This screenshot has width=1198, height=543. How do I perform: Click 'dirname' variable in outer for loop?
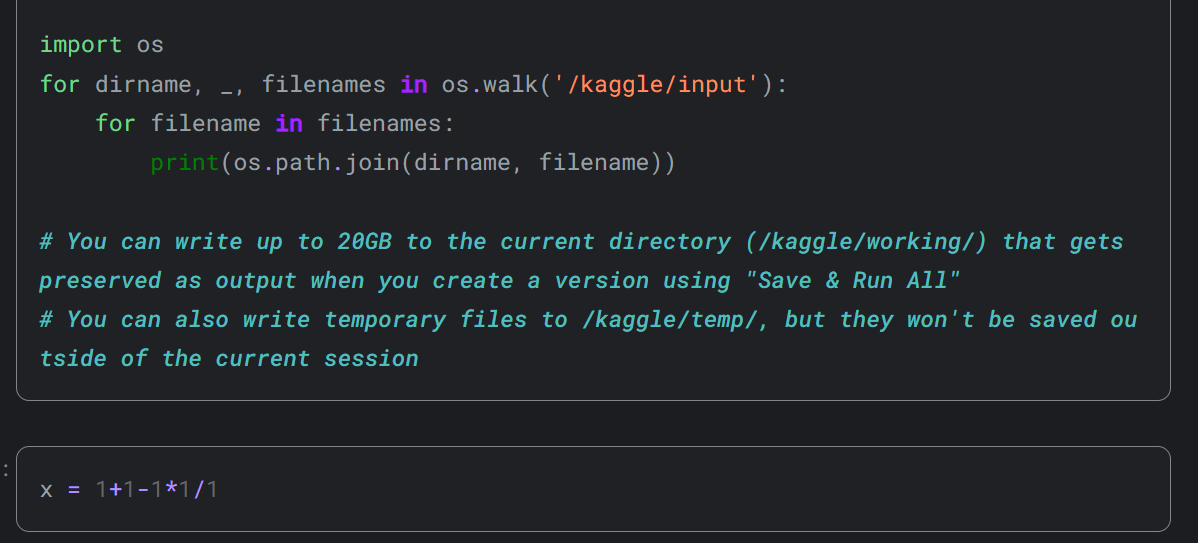pos(143,84)
